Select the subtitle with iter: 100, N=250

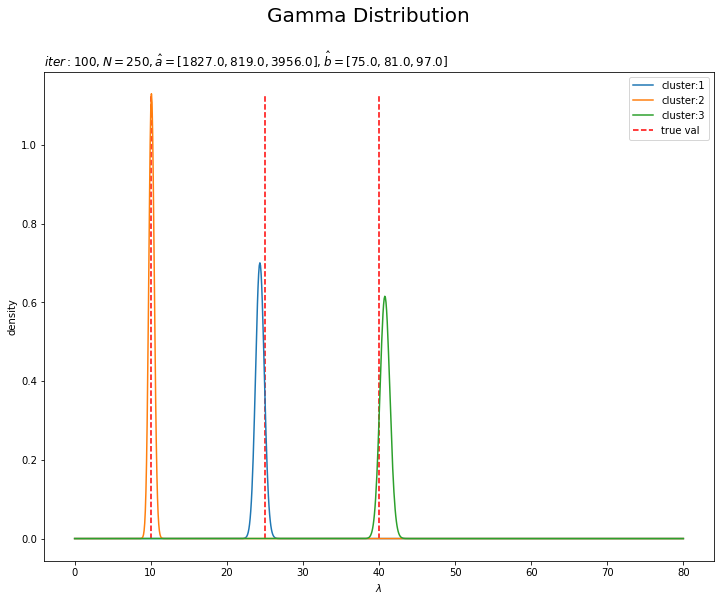pos(246,61)
